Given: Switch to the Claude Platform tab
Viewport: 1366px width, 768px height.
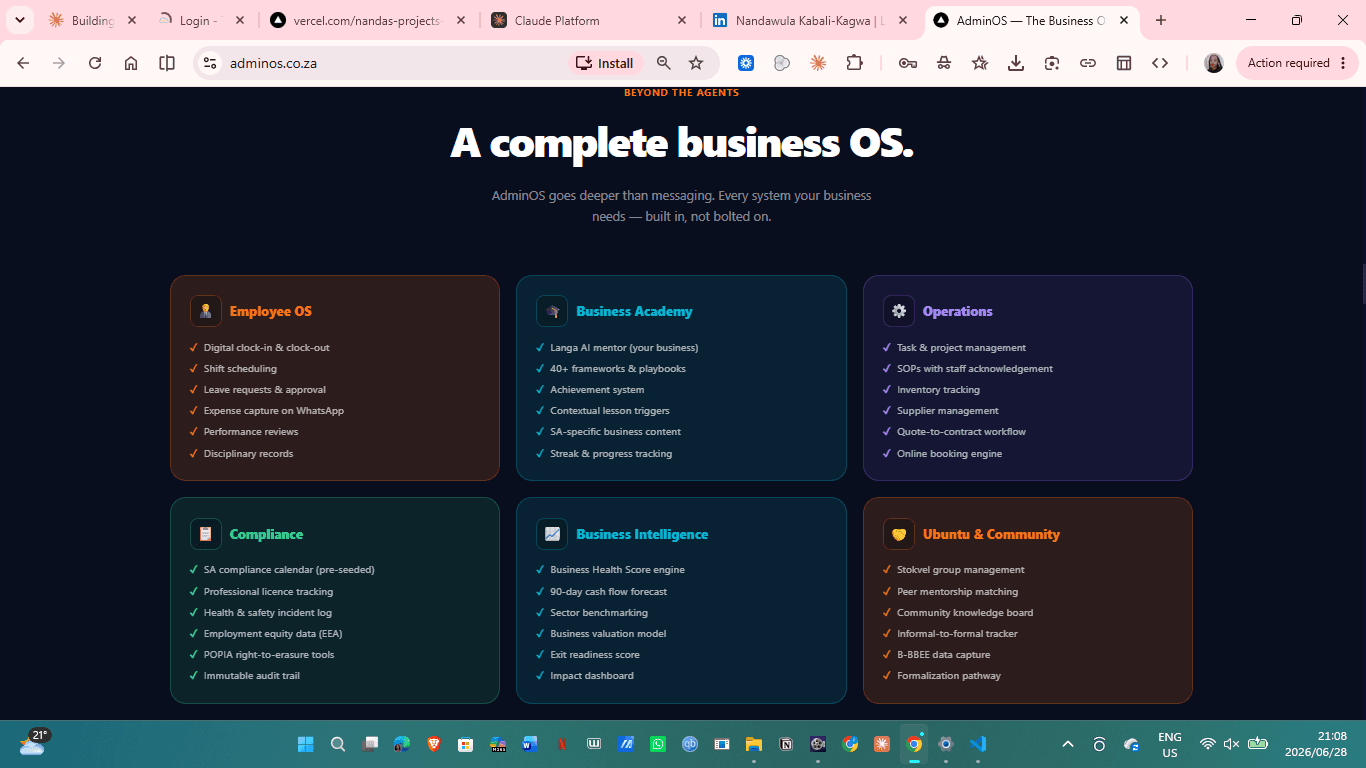Looking at the screenshot, I should pyautogui.click(x=589, y=20).
